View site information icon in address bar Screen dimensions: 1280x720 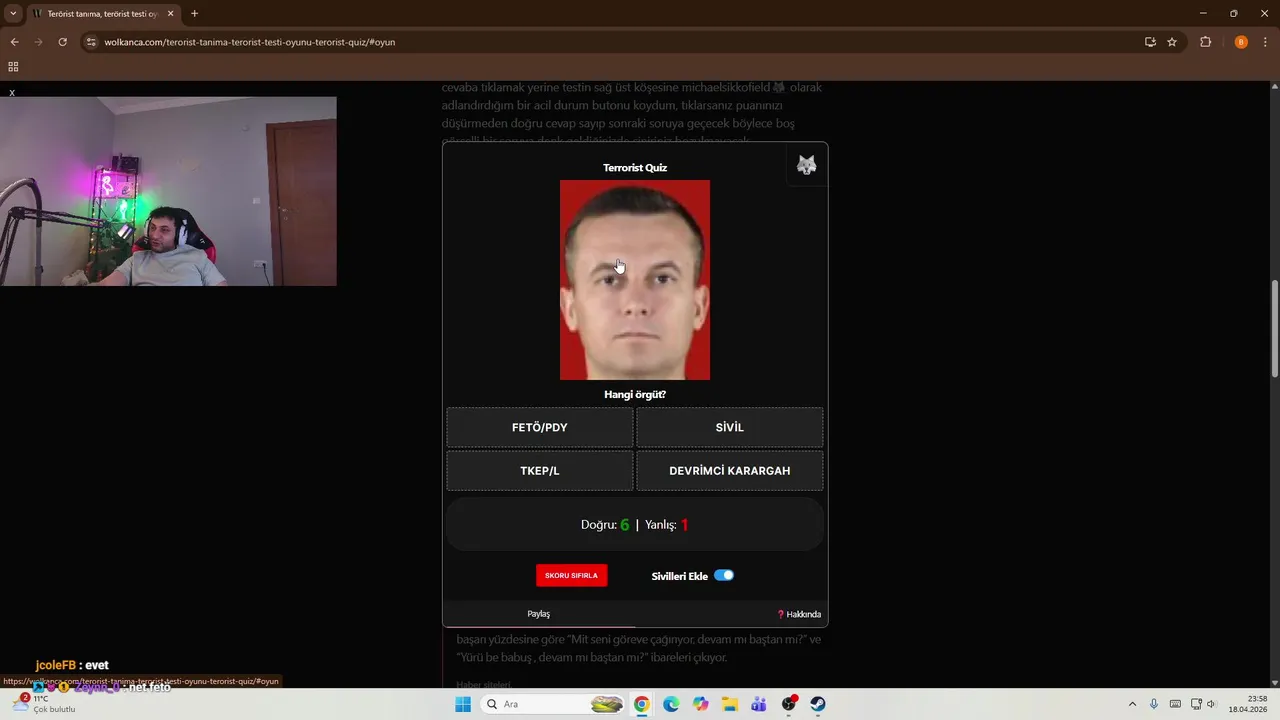[x=91, y=42]
